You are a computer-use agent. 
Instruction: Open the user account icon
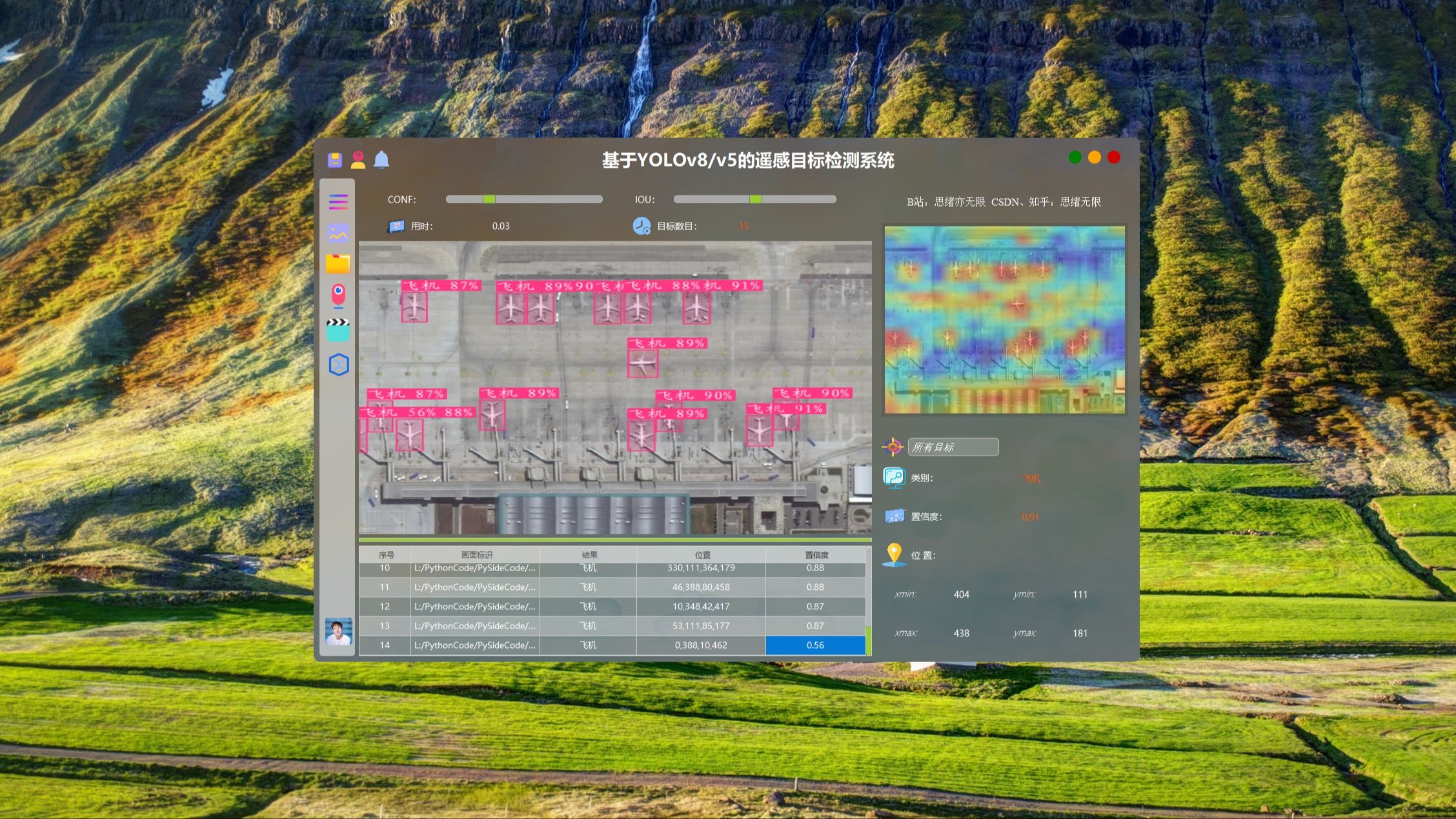pyautogui.click(x=358, y=159)
